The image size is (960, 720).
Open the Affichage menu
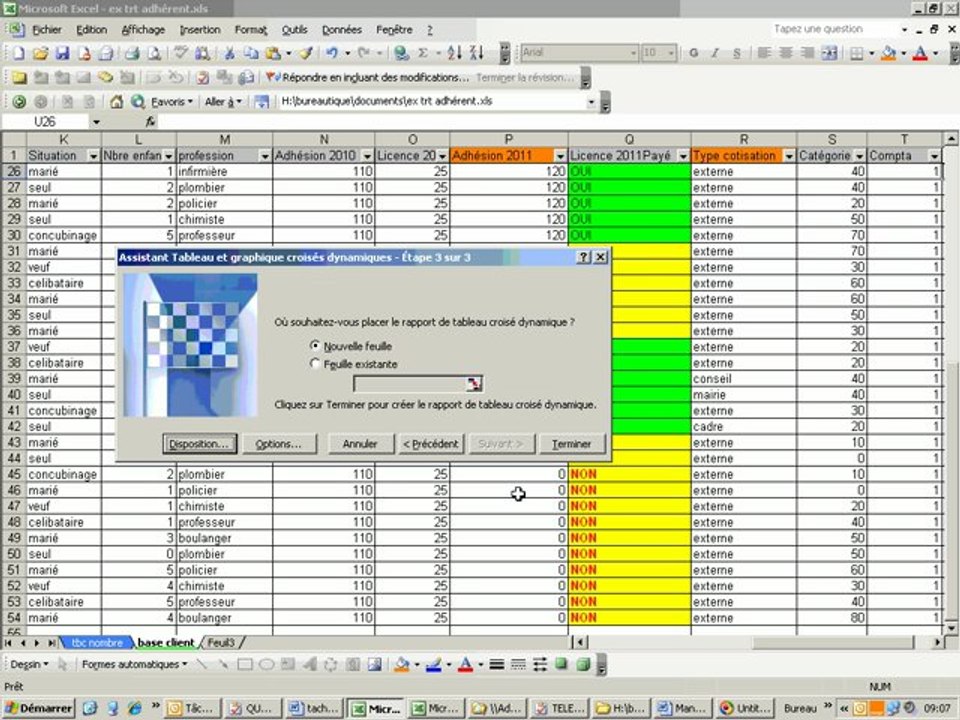143,29
